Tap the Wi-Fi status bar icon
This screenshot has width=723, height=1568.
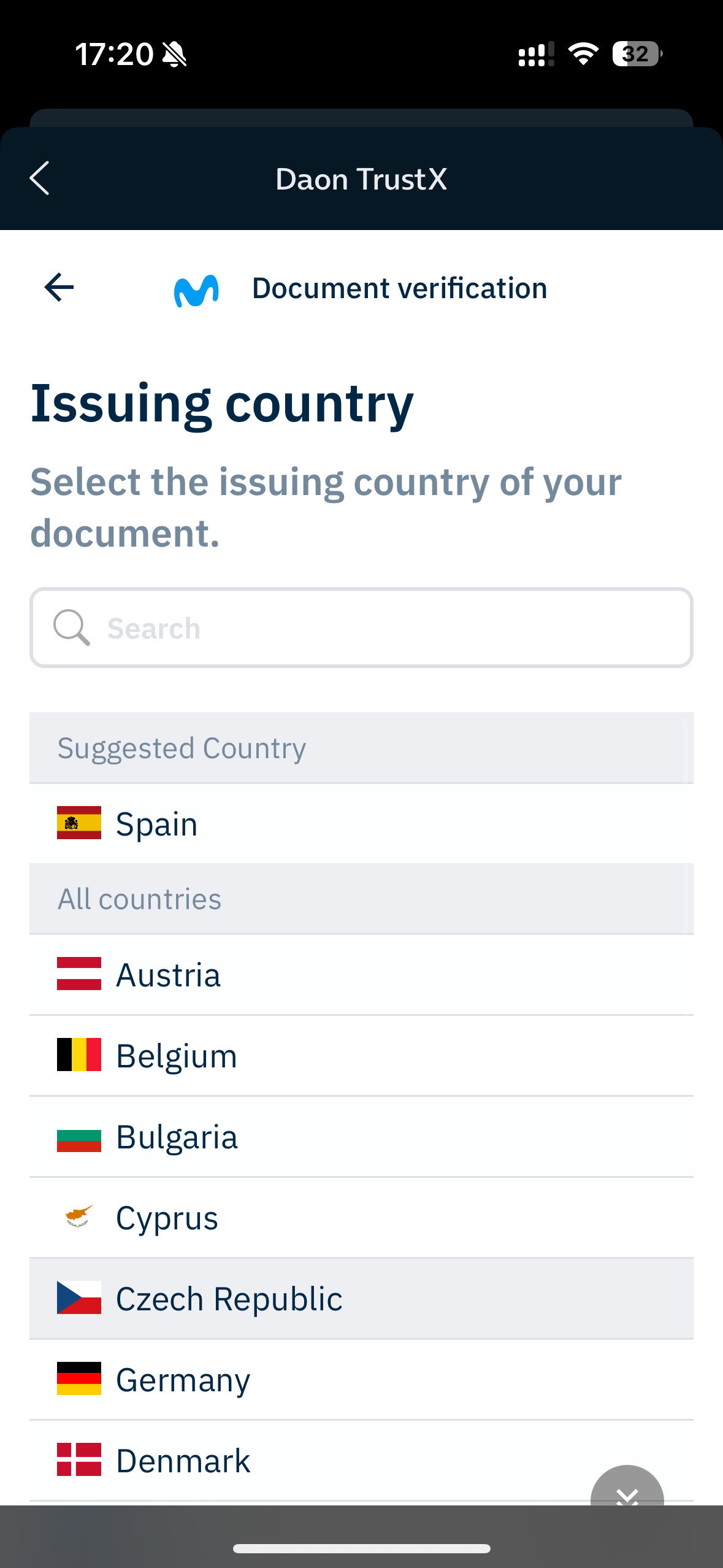point(583,54)
